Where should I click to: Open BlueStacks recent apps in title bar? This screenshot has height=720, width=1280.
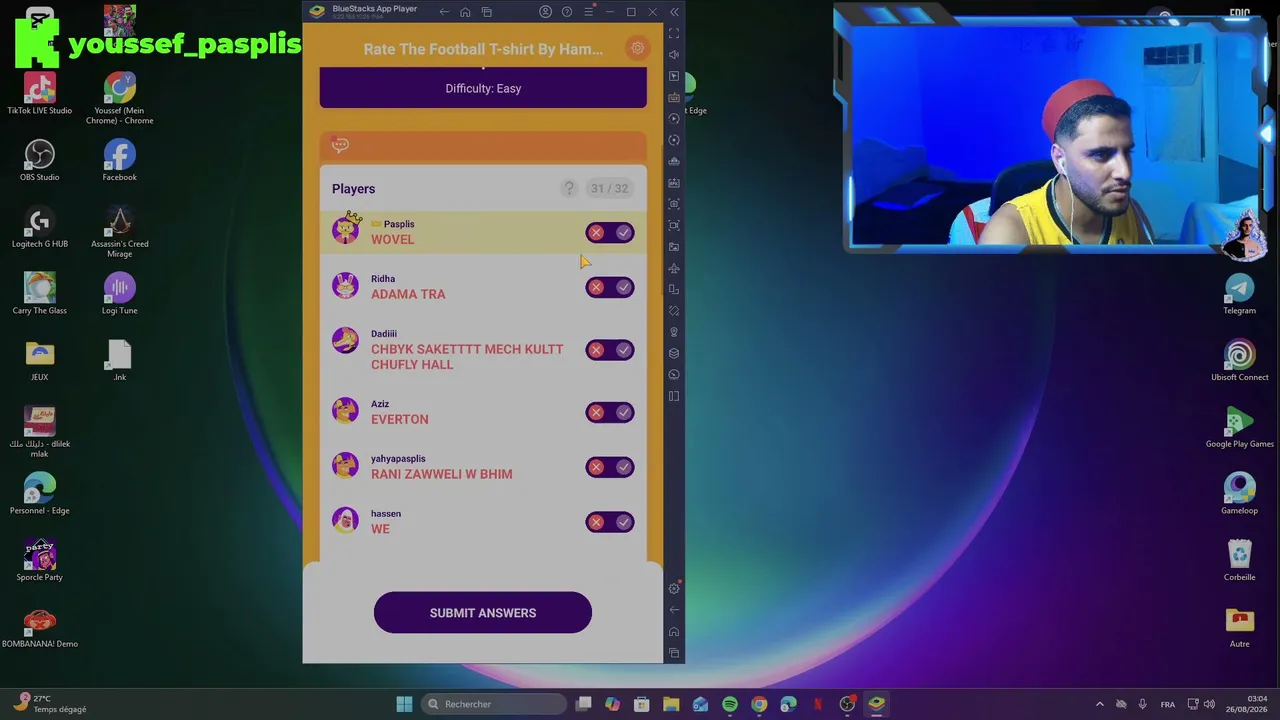point(487,12)
